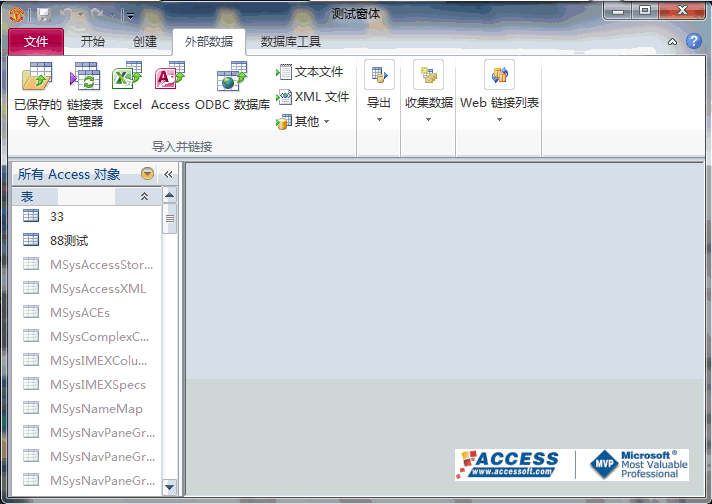Image resolution: width=712 pixels, height=504 pixels.
Task: Select the MSysNameMap table
Action: (87, 409)
